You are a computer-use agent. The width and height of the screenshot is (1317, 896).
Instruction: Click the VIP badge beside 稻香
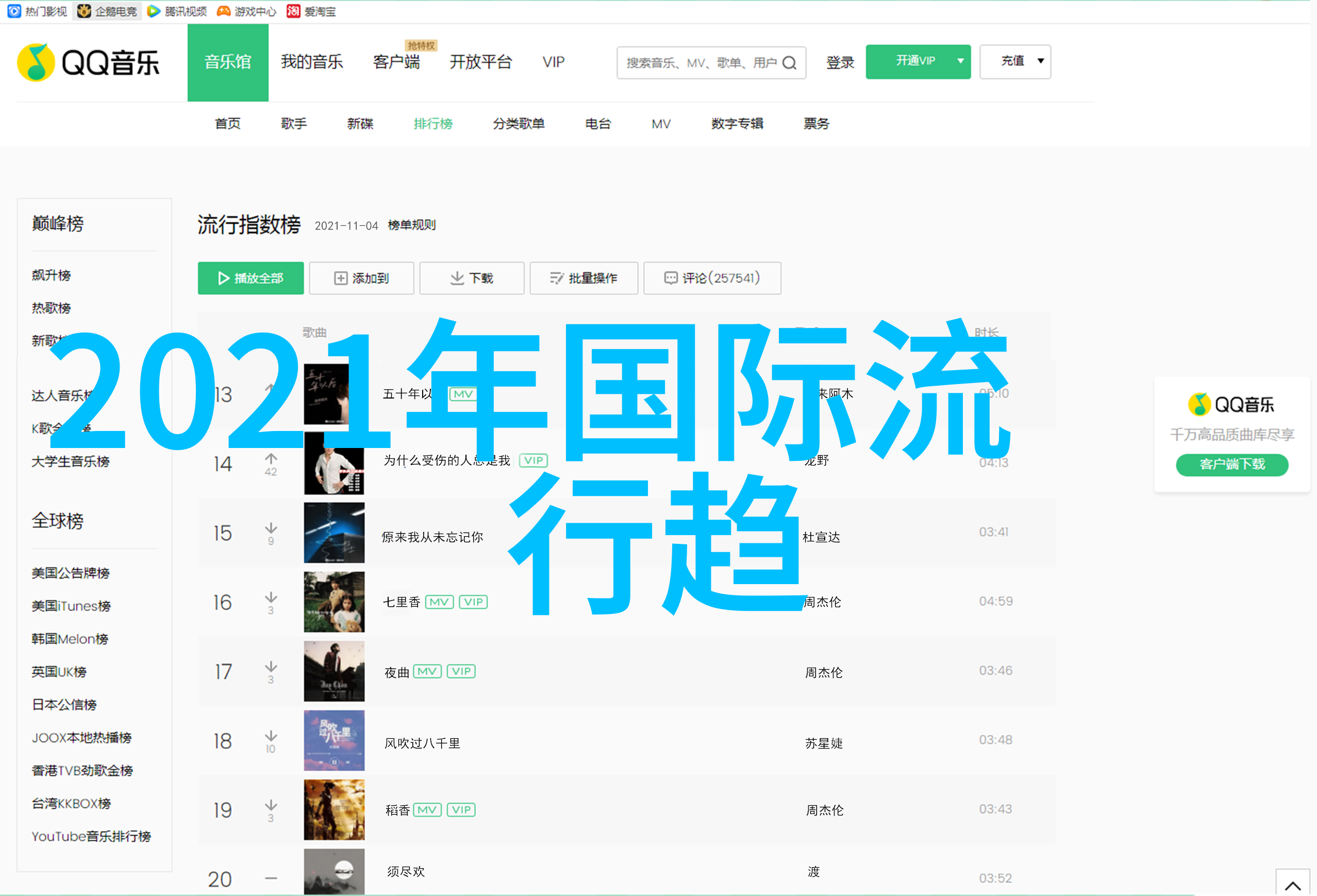461,810
